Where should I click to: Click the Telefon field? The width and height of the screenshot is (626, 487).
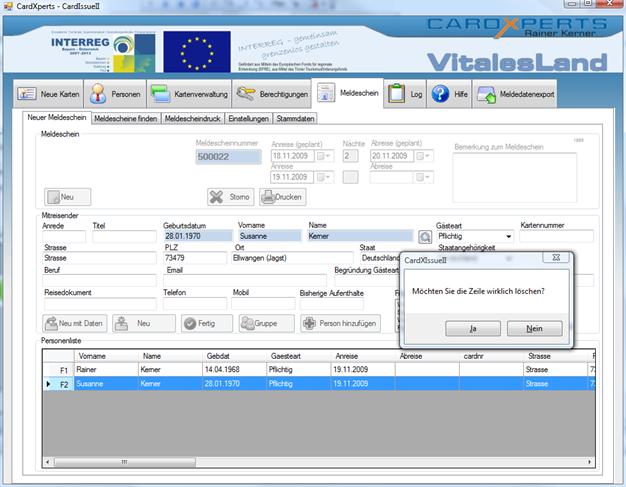click(x=195, y=304)
